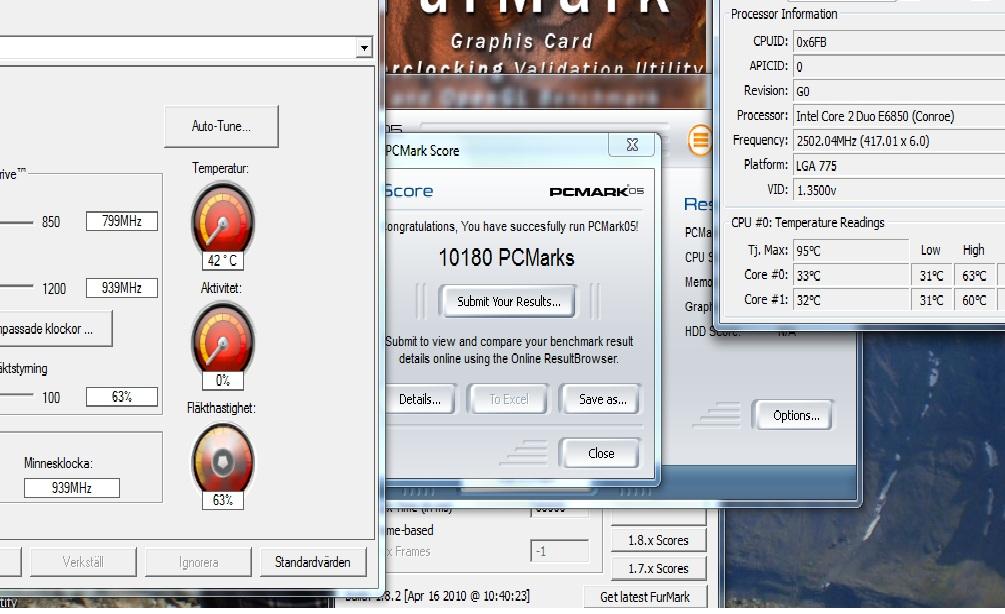This screenshot has height=614, width=1005.
Task: Click Core #0 High value 63°C
Action: click(x=974, y=276)
